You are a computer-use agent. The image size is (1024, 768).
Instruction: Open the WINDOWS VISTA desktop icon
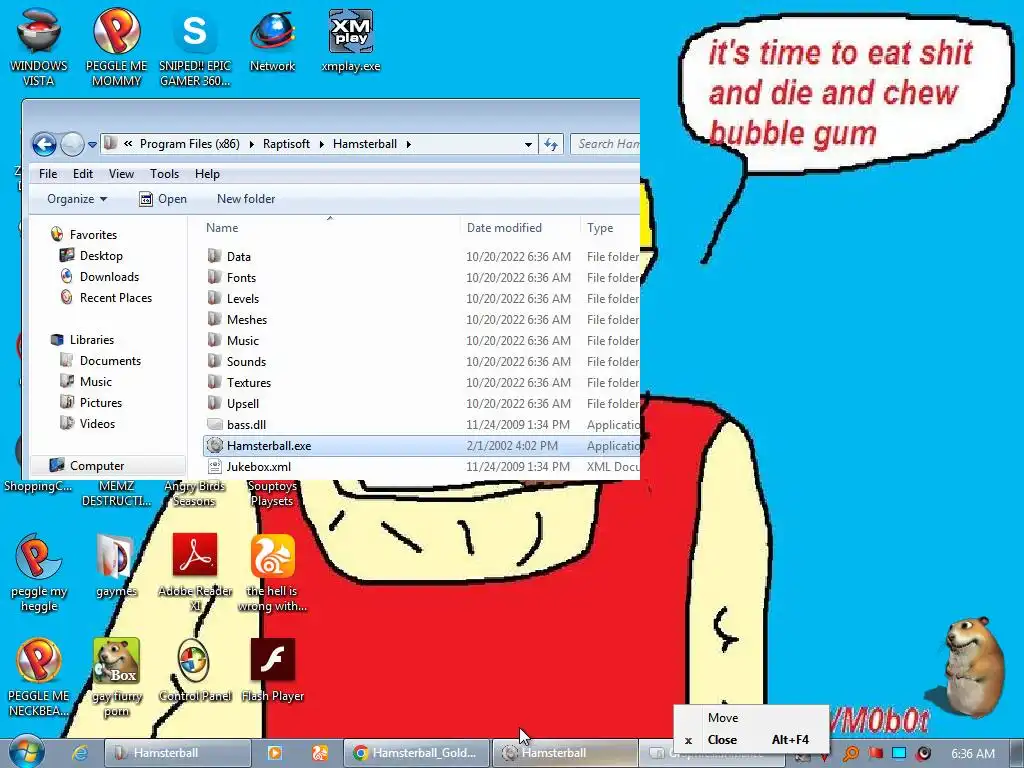[x=39, y=47]
